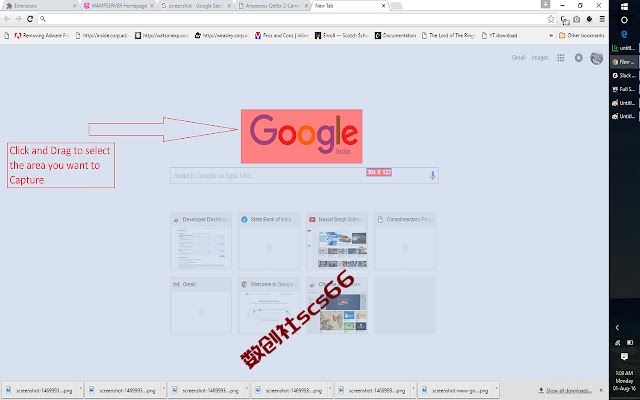The height and width of the screenshot is (400, 640).
Task: Go back using the browser back arrow
Action: pyautogui.click(x=7, y=19)
